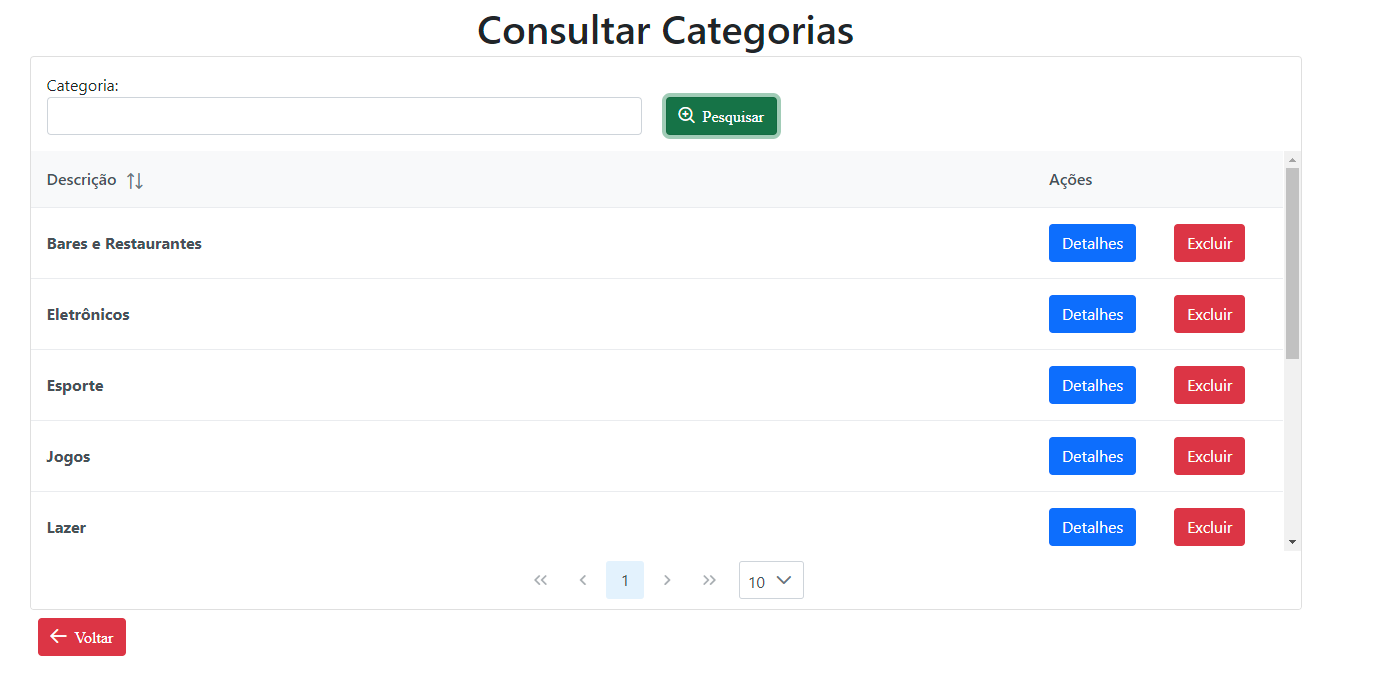Click the magnifier icon inside Pesquisar button
This screenshot has height=681, width=1384.
[x=686, y=115]
